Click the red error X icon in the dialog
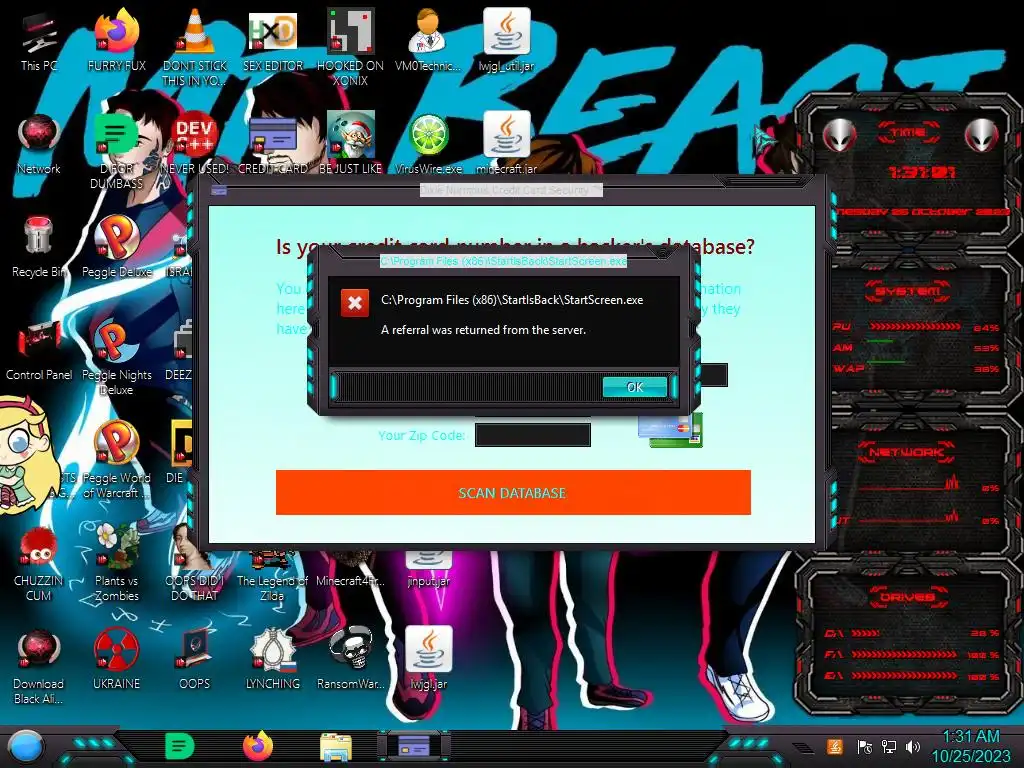 tap(355, 303)
